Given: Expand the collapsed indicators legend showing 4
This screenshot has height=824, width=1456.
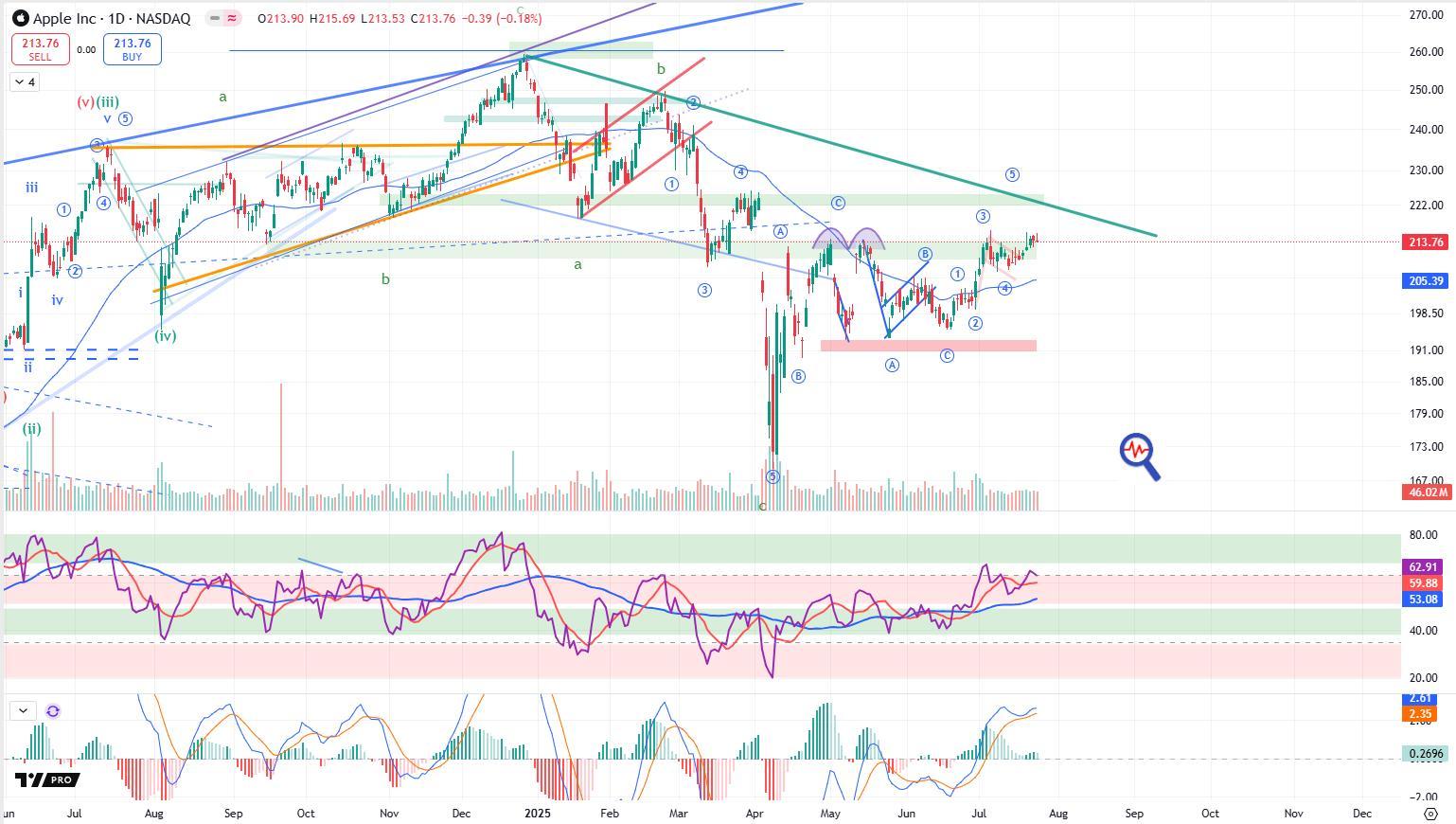Looking at the screenshot, I should [25, 82].
